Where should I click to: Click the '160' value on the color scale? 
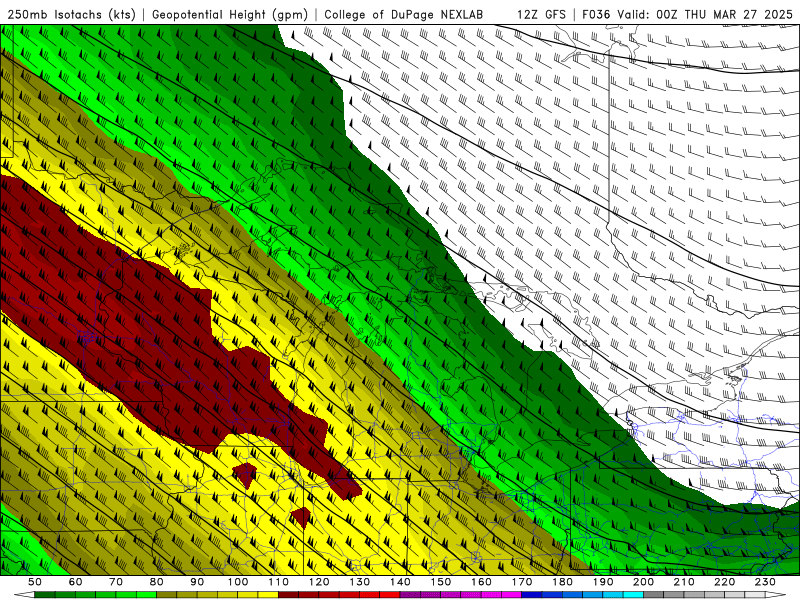point(481,582)
